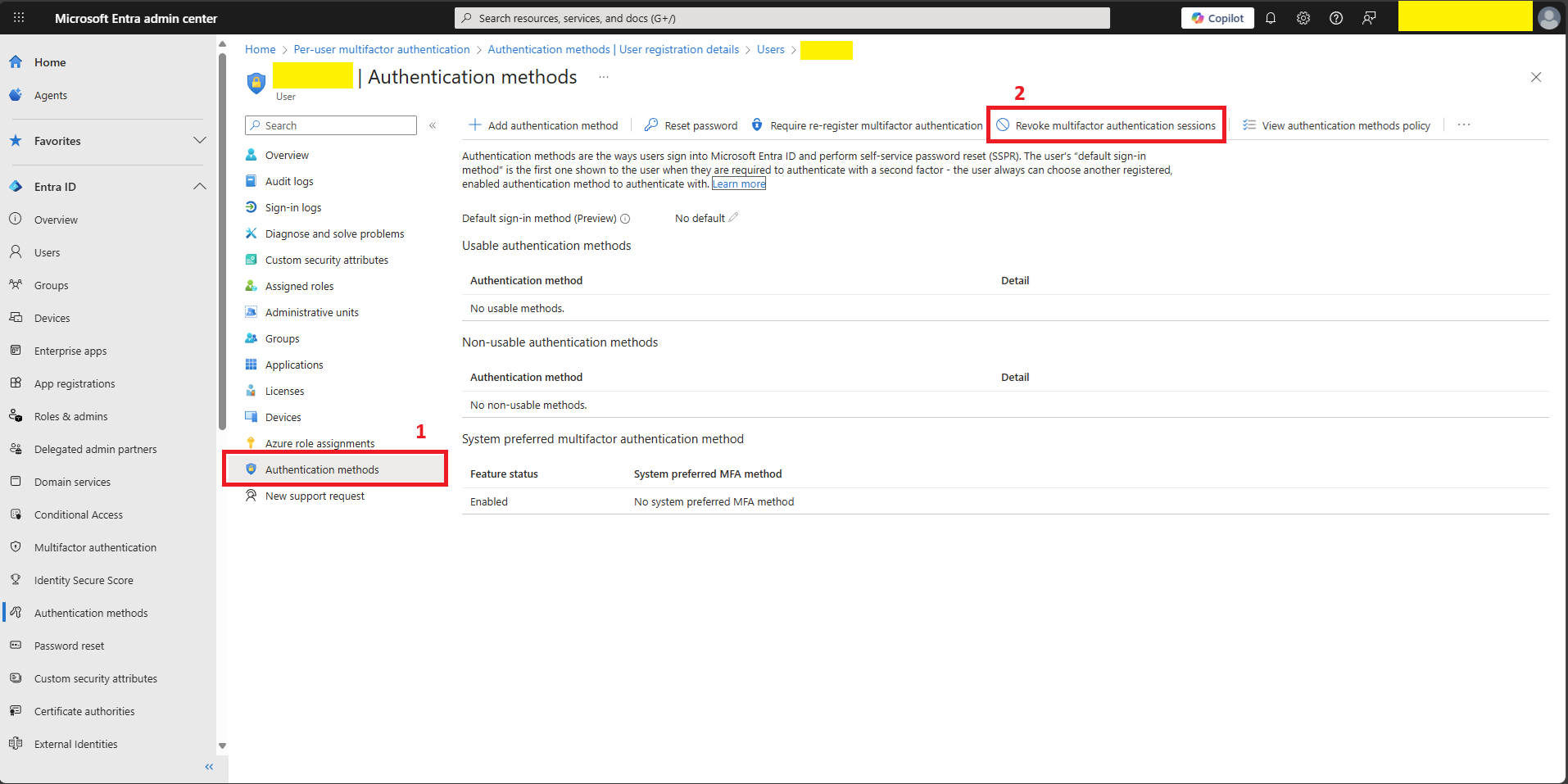Viewport: 1568px width, 784px height.
Task: Click View authentication methods policy
Action: tap(1336, 125)
